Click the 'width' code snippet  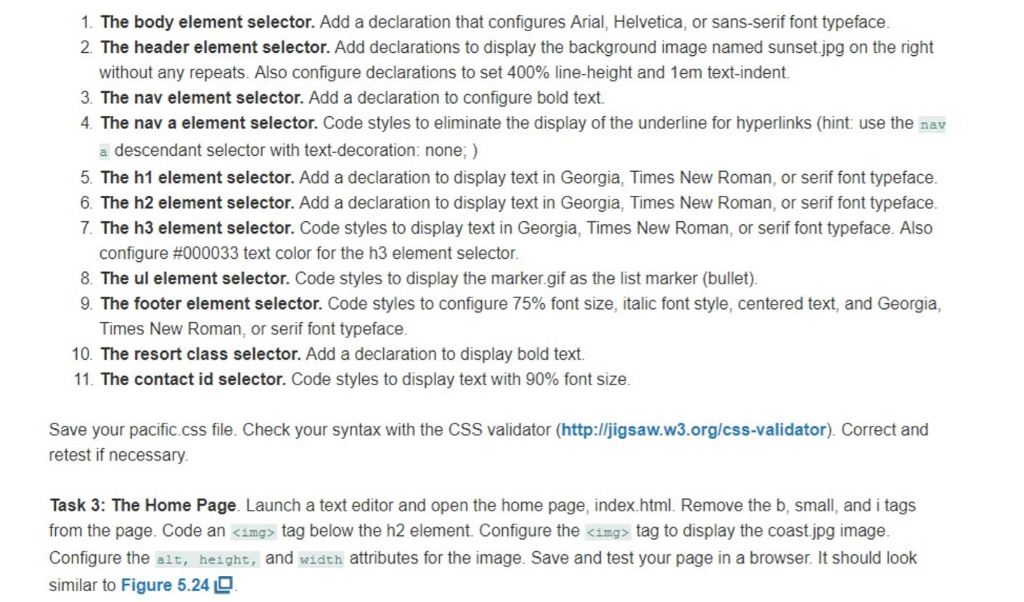tap(322, 559)
